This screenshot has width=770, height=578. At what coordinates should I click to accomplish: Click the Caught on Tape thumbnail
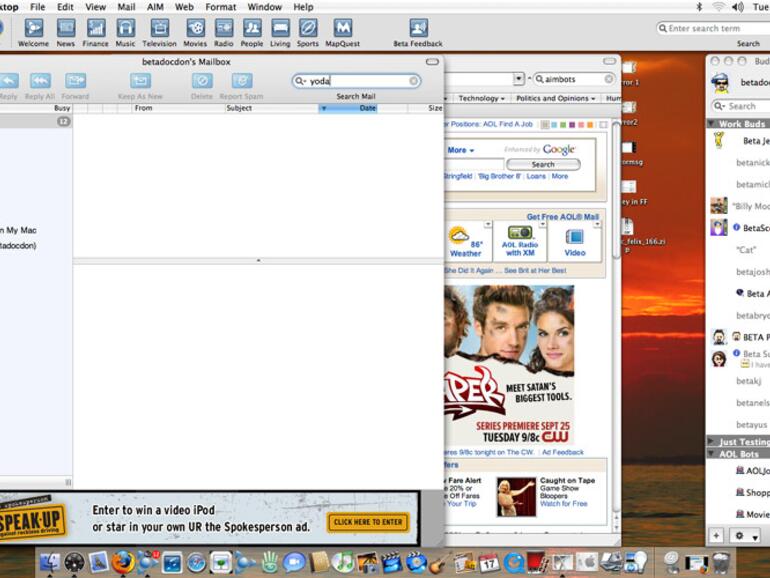[516, 496]
